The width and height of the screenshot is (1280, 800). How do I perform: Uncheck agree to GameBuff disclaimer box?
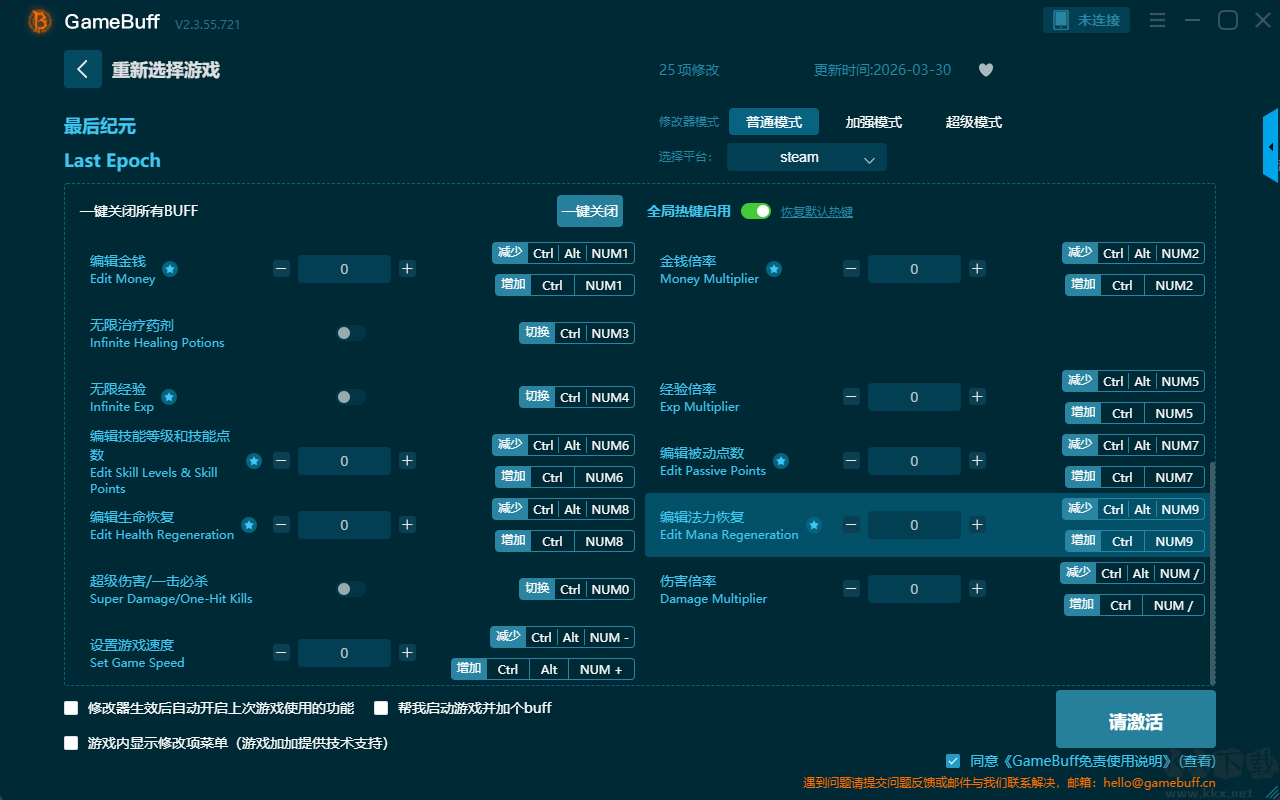coord(953,761)
